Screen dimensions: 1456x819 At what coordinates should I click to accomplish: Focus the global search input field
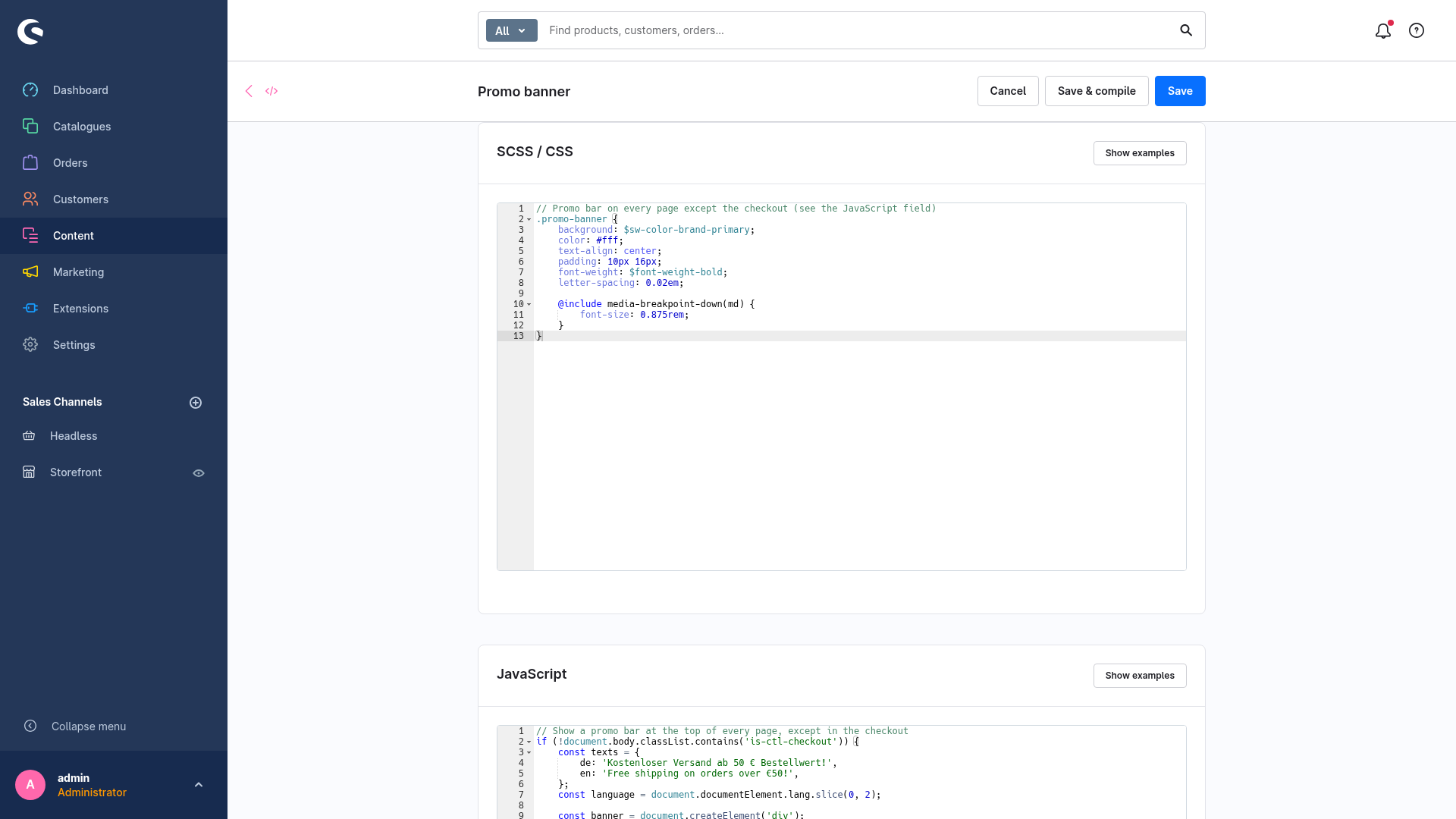tap(857, 30)
